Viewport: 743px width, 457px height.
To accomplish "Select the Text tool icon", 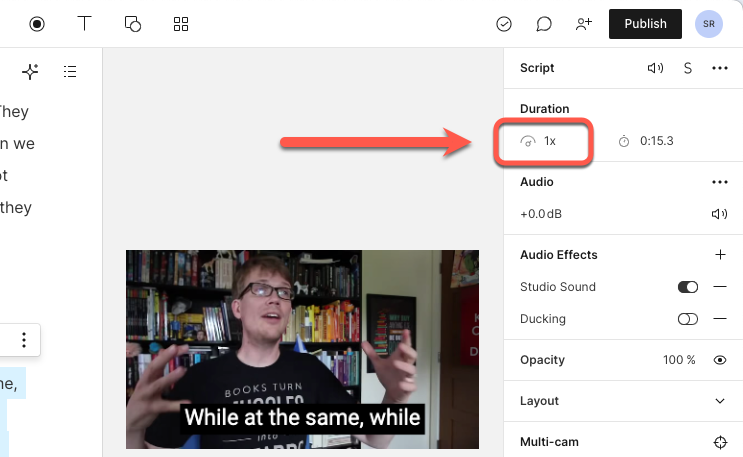I will [x=84, y=23].
